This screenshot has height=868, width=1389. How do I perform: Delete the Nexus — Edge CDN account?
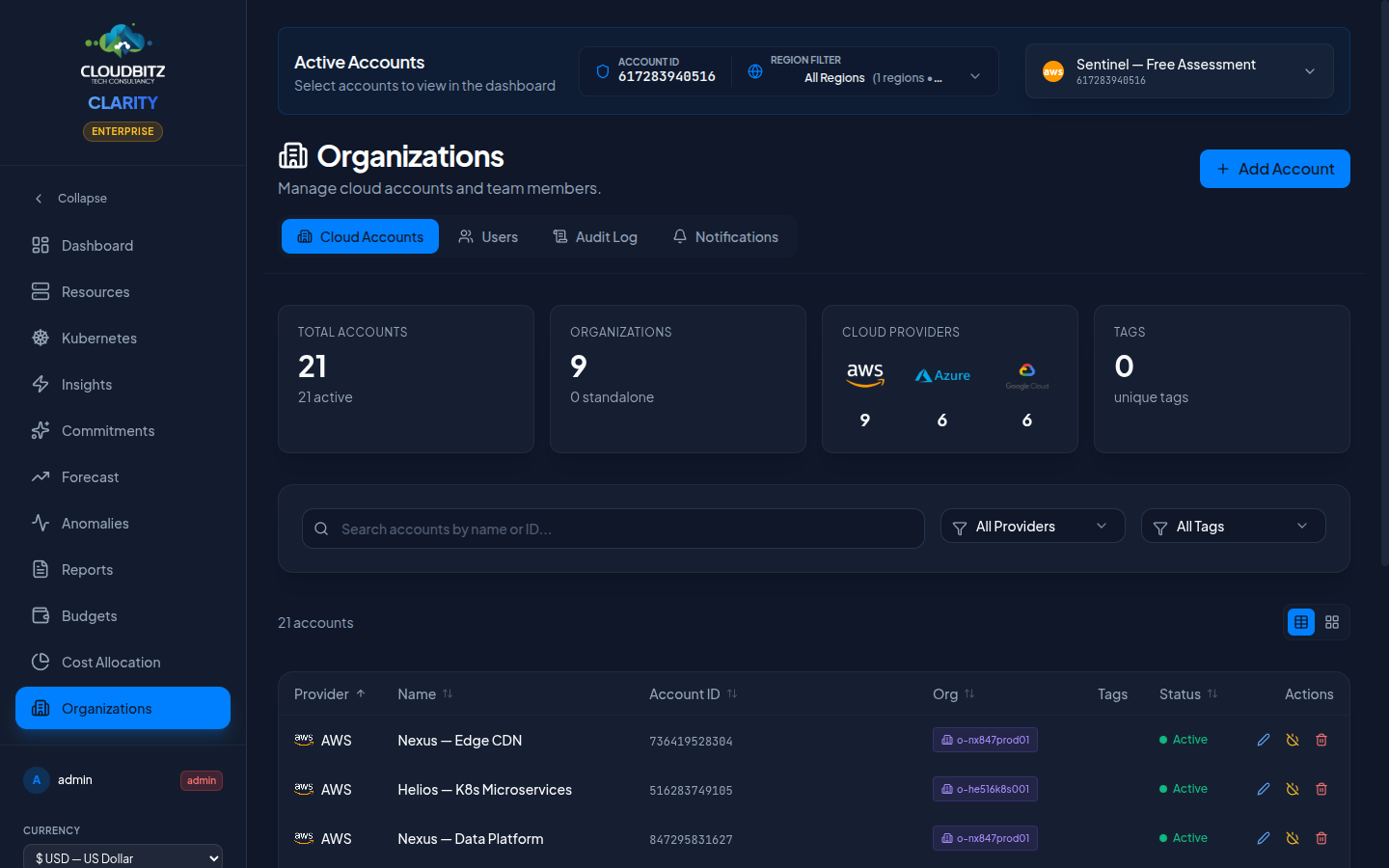(x=1321, y=740)
